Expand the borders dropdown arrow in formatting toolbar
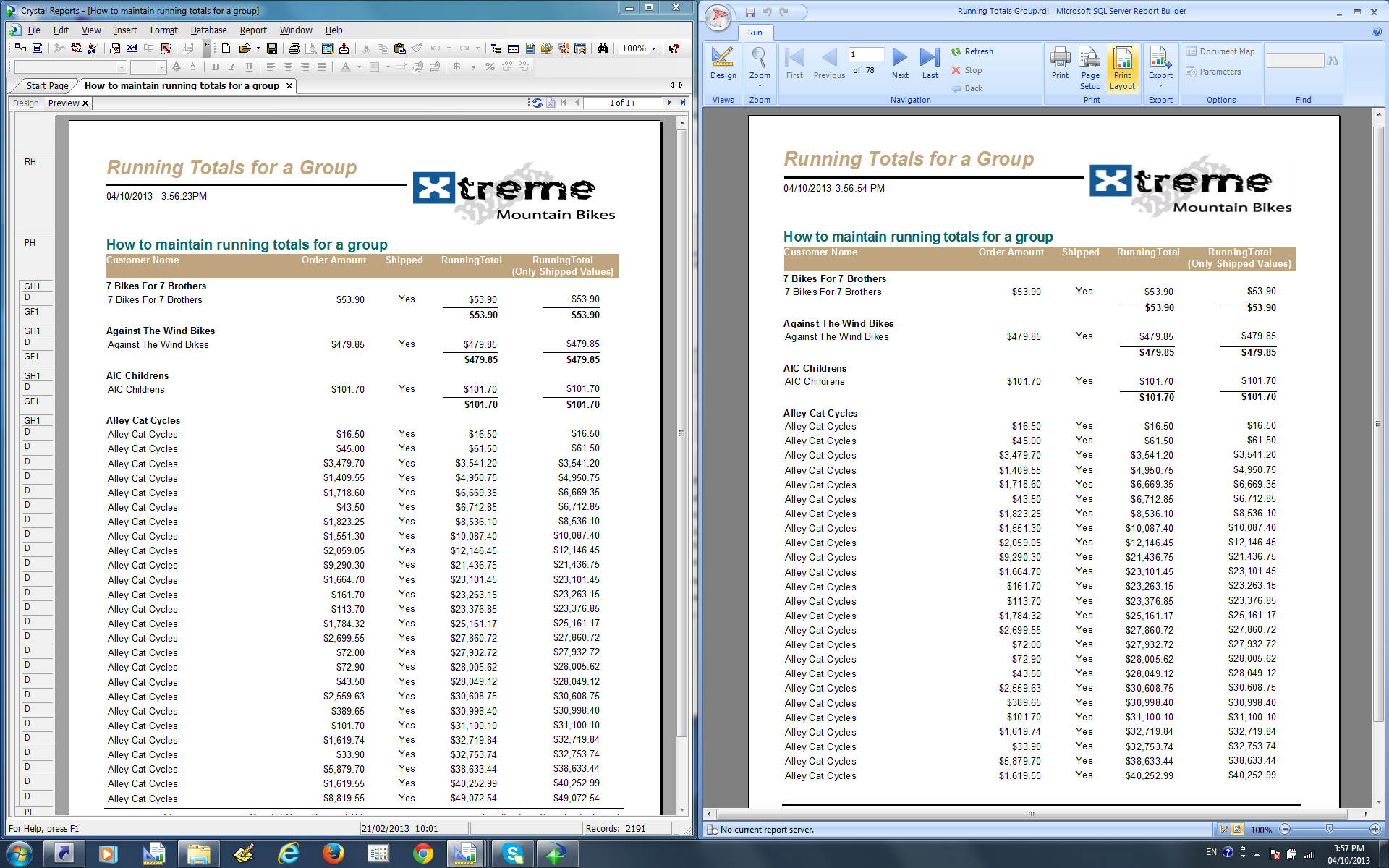The width and height of the screenshot is (1389, 868). click(x=388, y=67)
